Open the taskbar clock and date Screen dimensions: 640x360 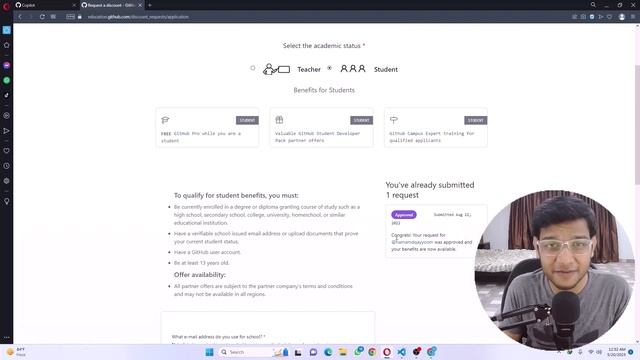616,352
